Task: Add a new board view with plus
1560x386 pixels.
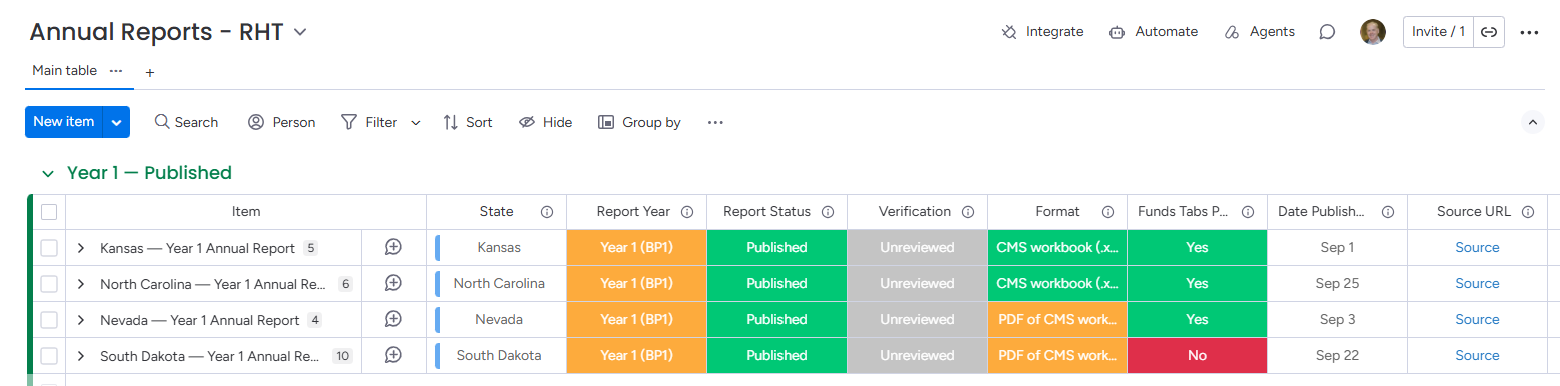Action: click(150, 72)
